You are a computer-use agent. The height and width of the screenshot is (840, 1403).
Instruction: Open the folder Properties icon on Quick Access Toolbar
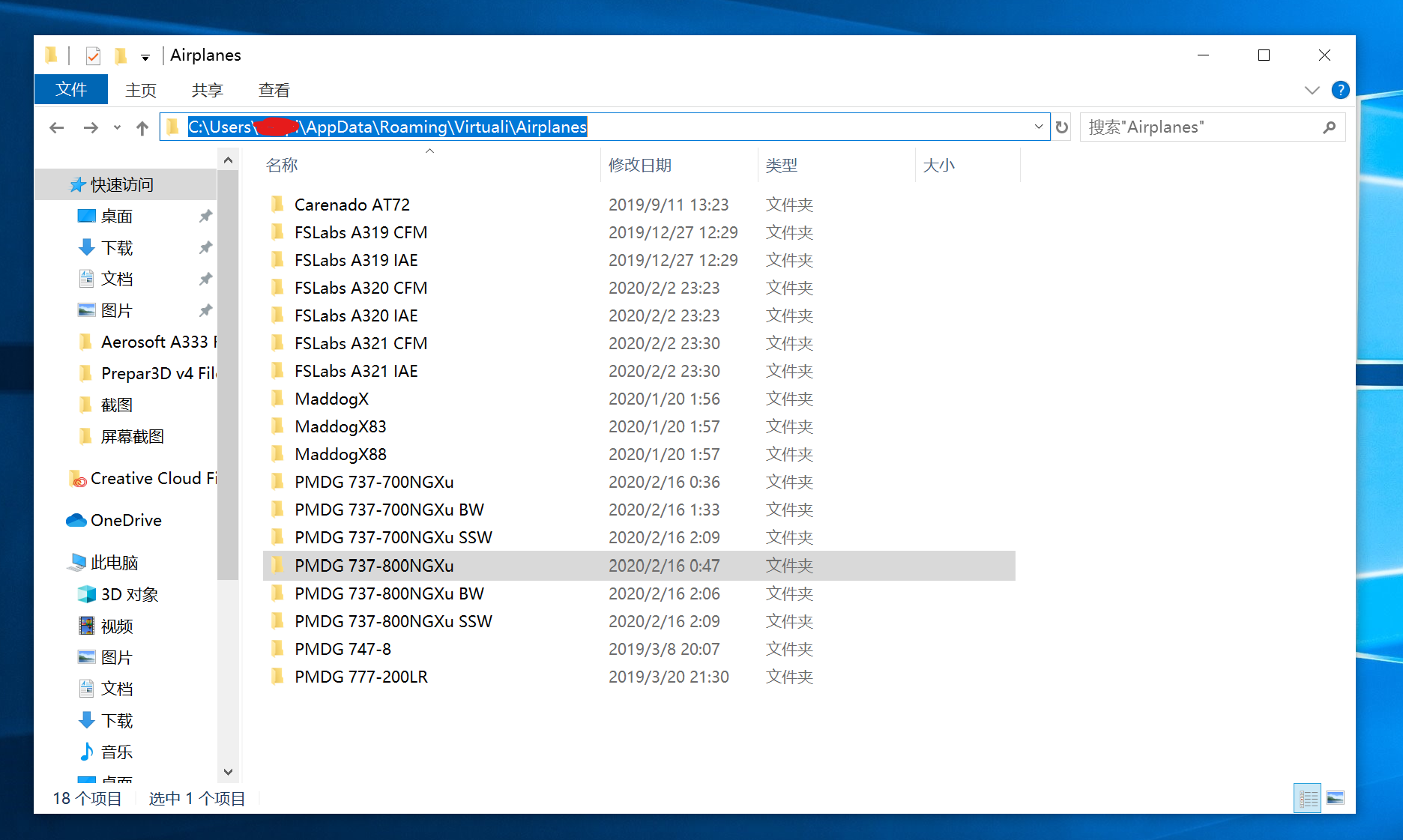[93, 55]
